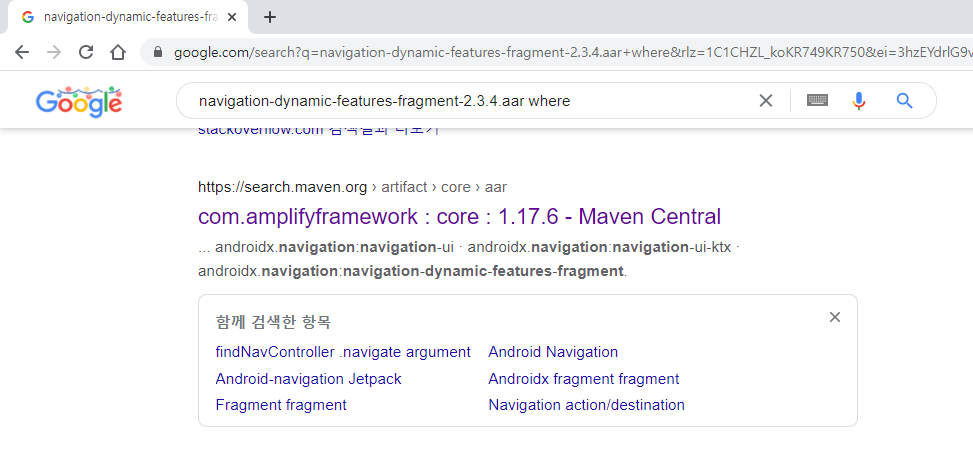The width and height of the screenshot is (973, 459).
Task: Click the result snippet mentioning navigation-ui-ktx
Action: tap(469, 259)
